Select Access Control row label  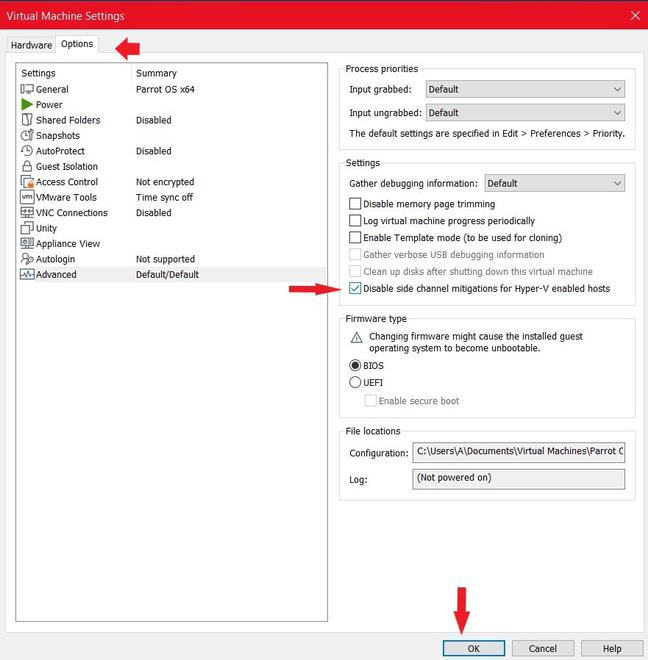67,182
